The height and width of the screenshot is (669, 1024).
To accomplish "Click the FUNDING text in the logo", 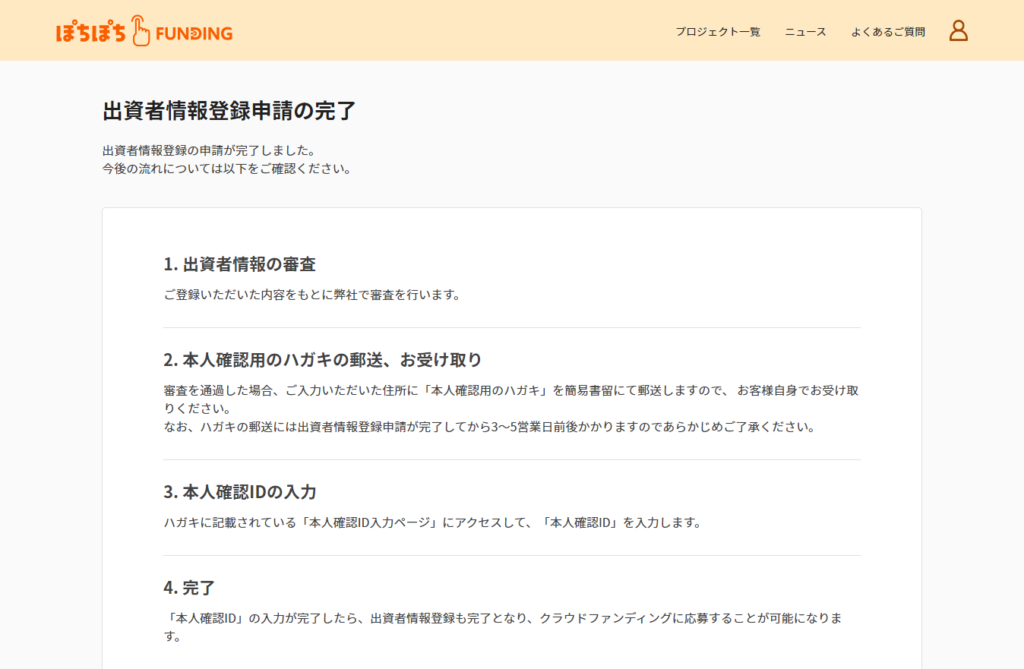I will coord(194,33).
